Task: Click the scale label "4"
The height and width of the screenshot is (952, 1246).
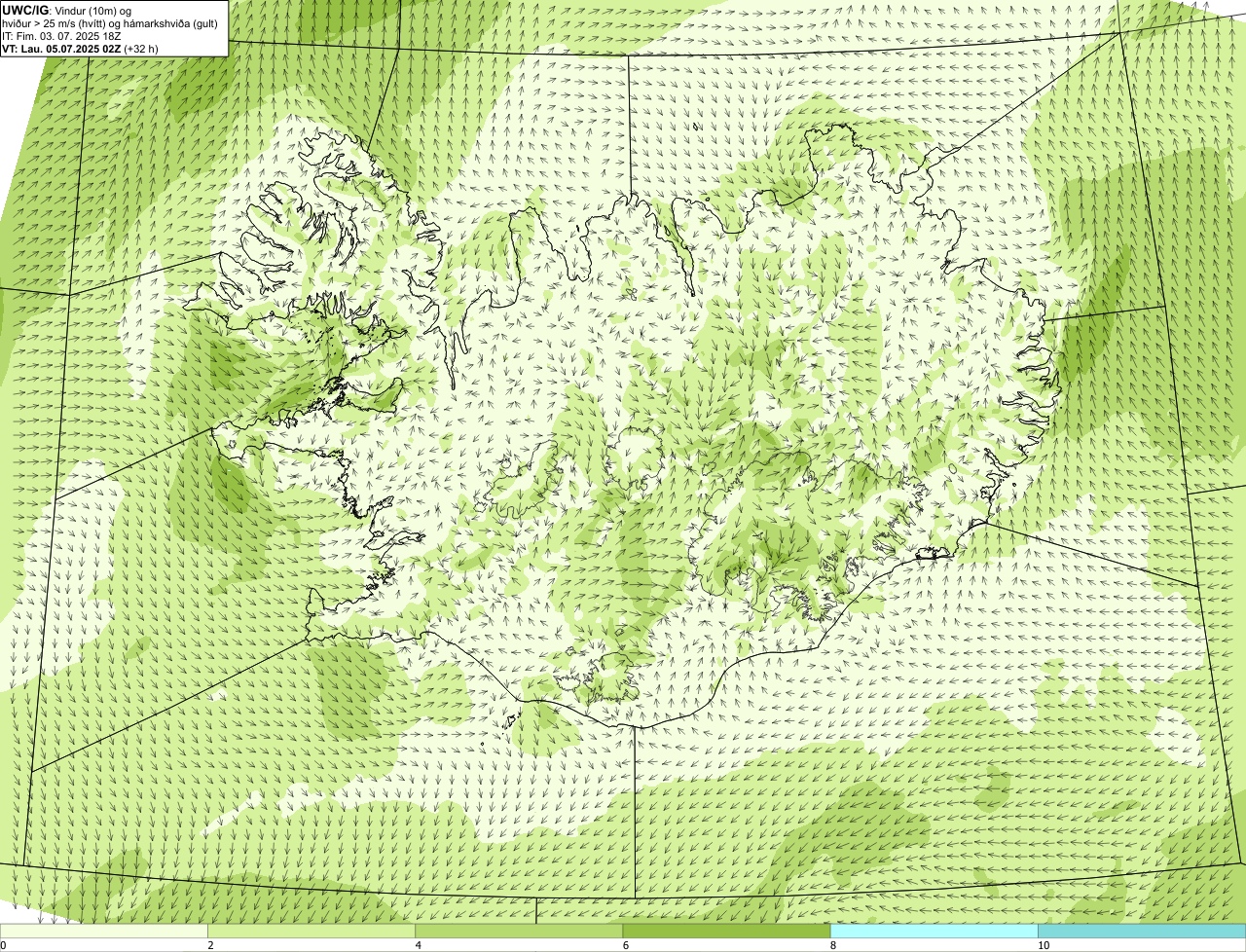Action: pos(419,945)
